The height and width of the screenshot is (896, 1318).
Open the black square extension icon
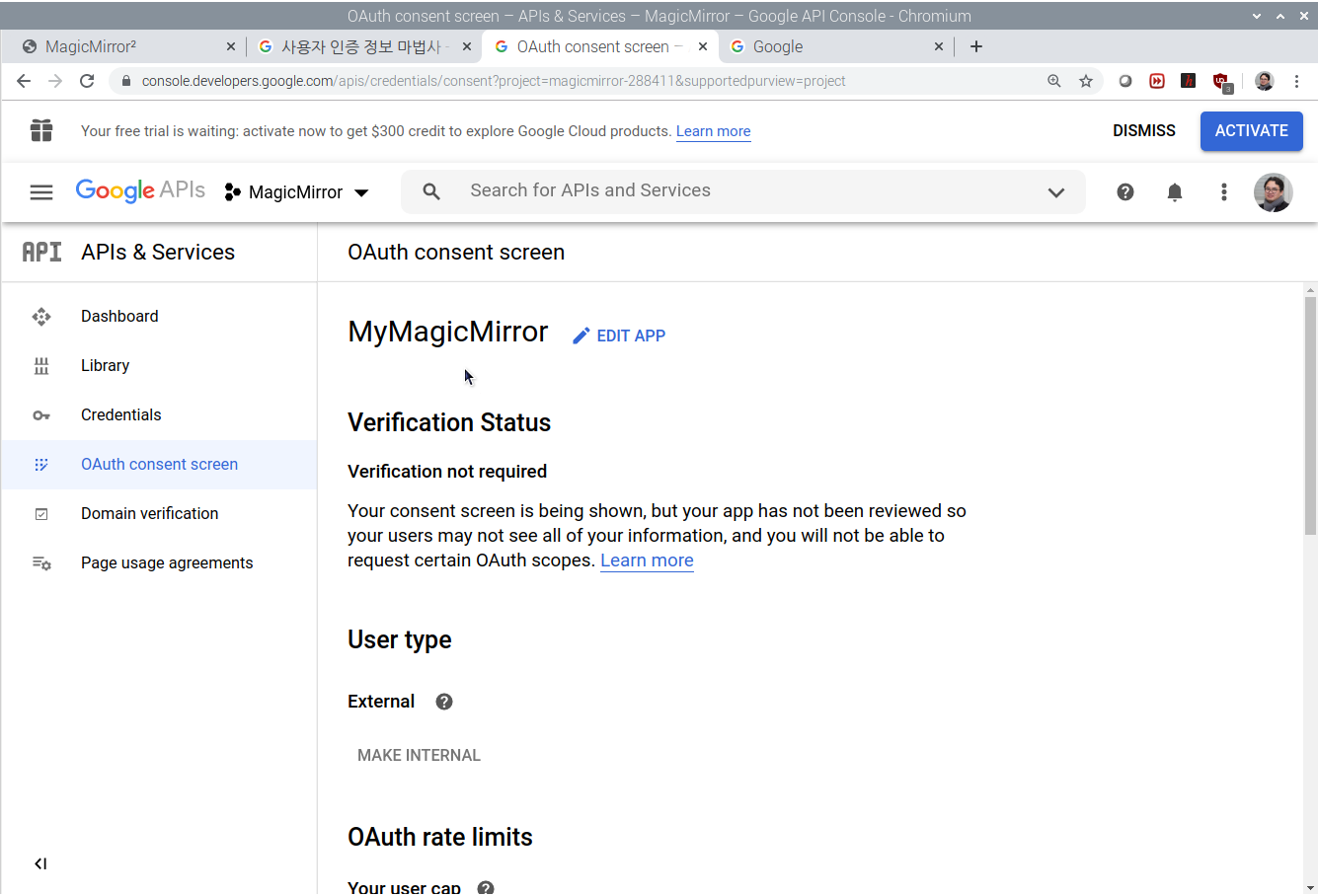[1189, 81]
